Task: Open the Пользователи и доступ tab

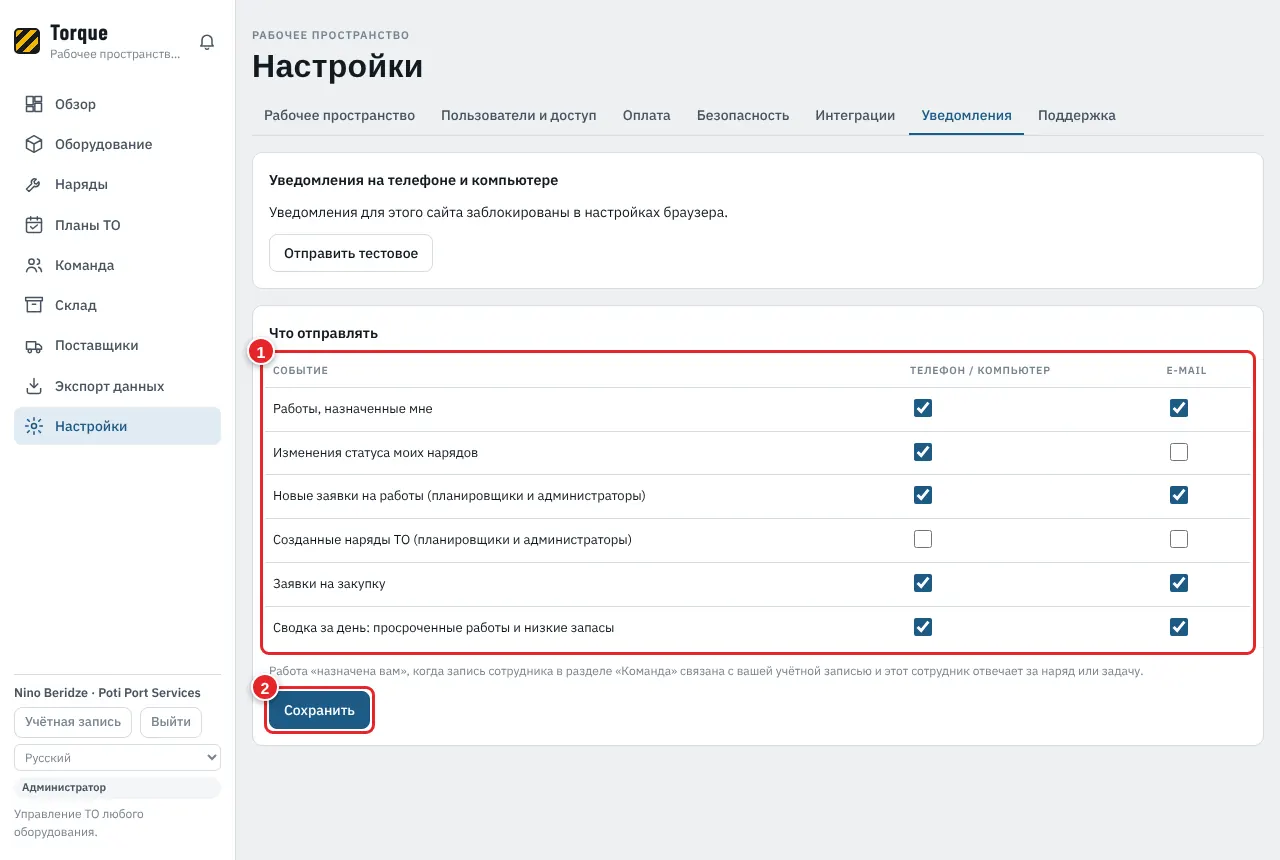Action: point(519,115)
